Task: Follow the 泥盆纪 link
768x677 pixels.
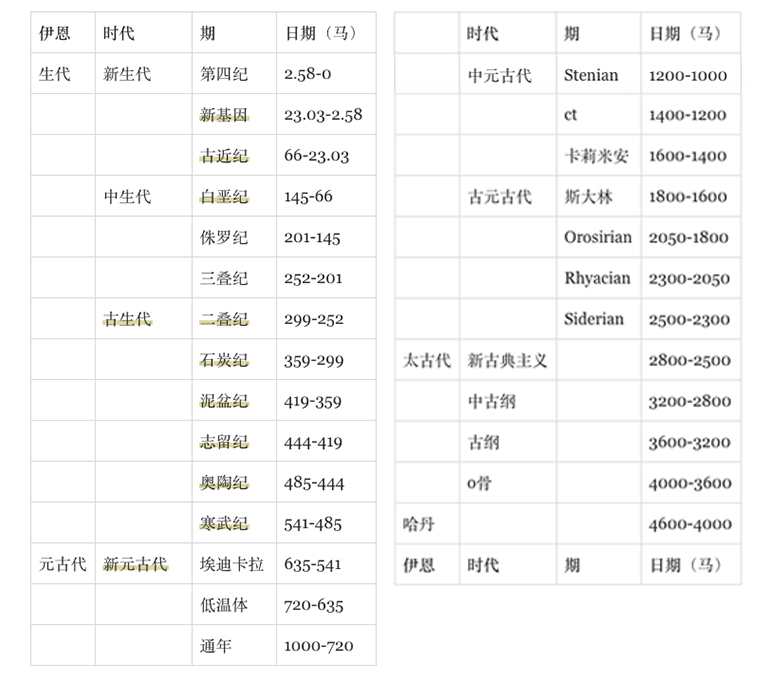Action: coord(224,402)
